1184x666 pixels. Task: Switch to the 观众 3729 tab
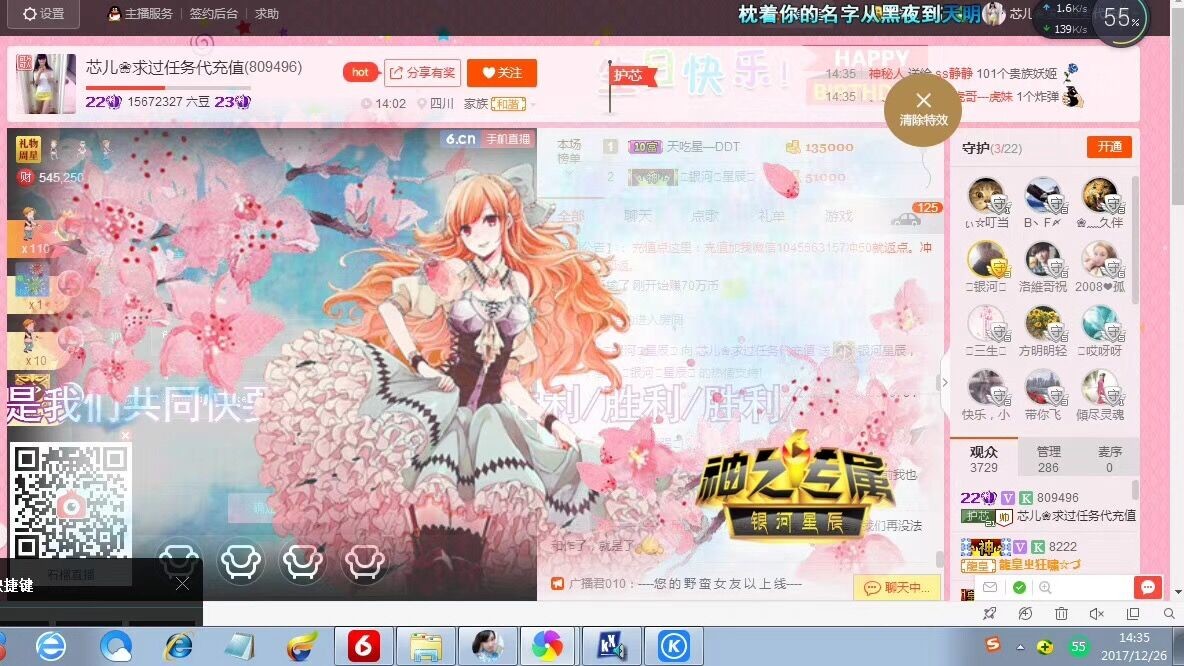pos(983,458)
